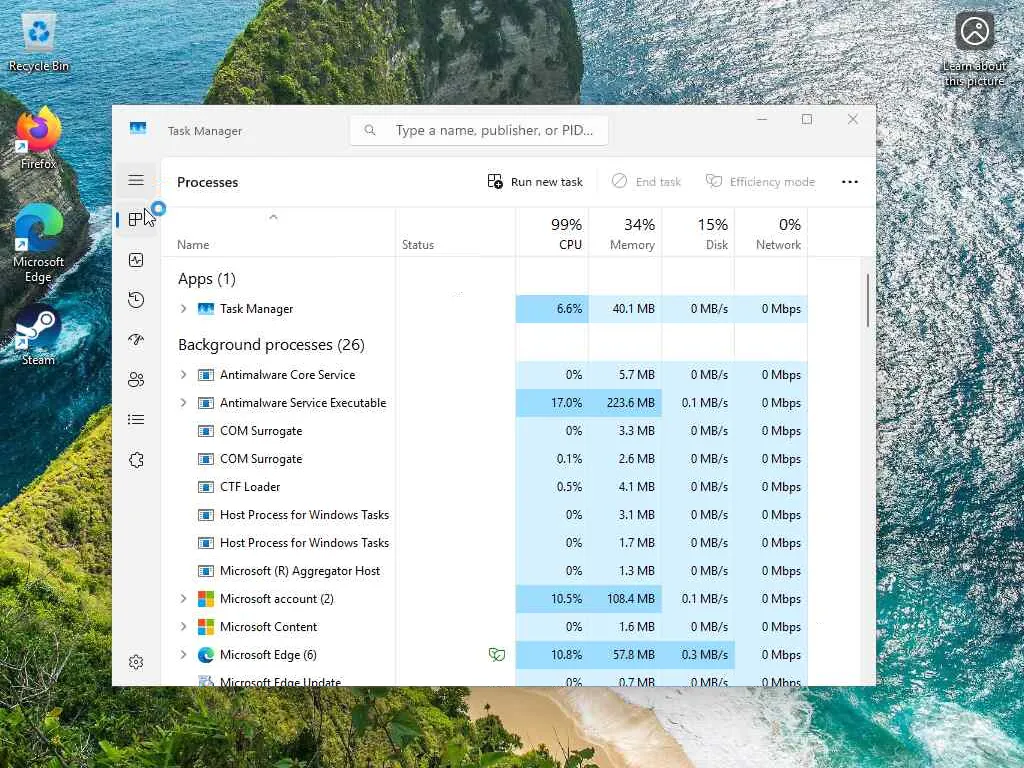This screenshot has height=768, width=1024.
Task: Sort processes by CPU column
Action: 552,232
